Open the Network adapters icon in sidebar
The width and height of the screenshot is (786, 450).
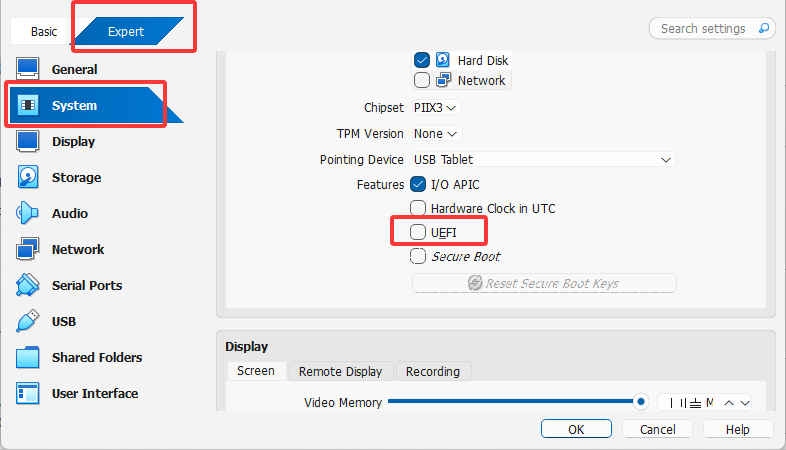[x=27, y=249]
